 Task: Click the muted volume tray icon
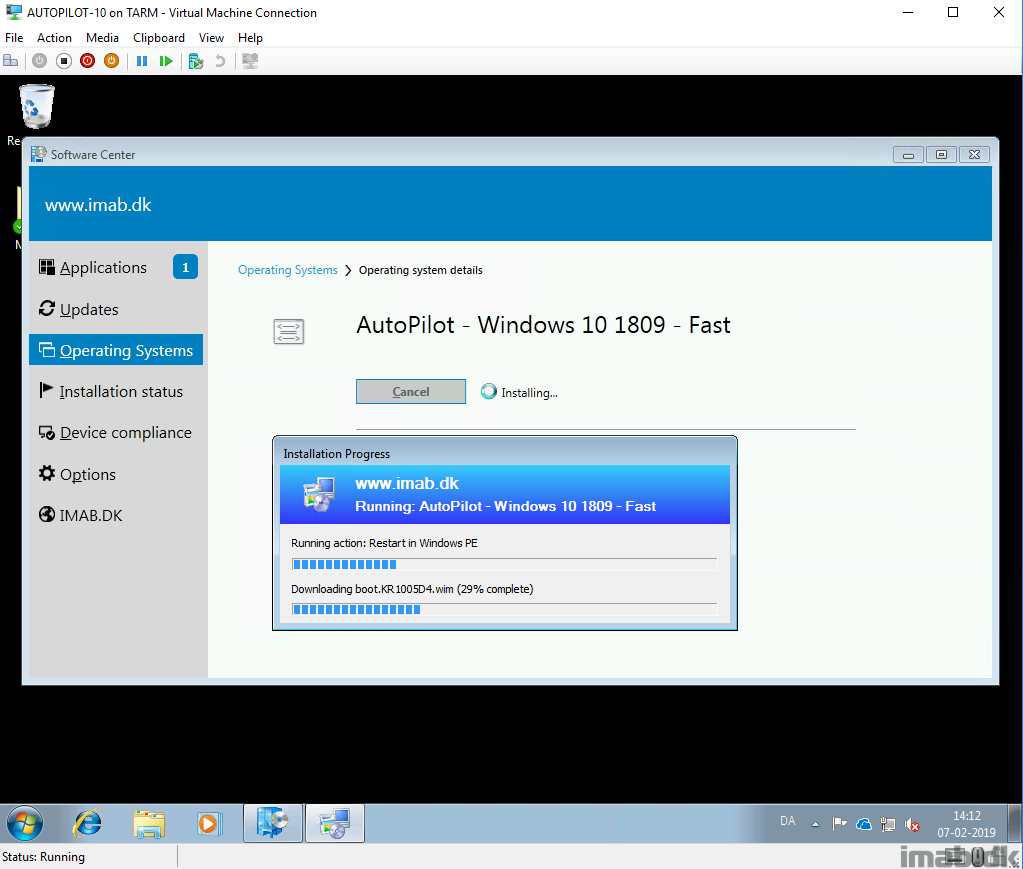click(912, 825)
